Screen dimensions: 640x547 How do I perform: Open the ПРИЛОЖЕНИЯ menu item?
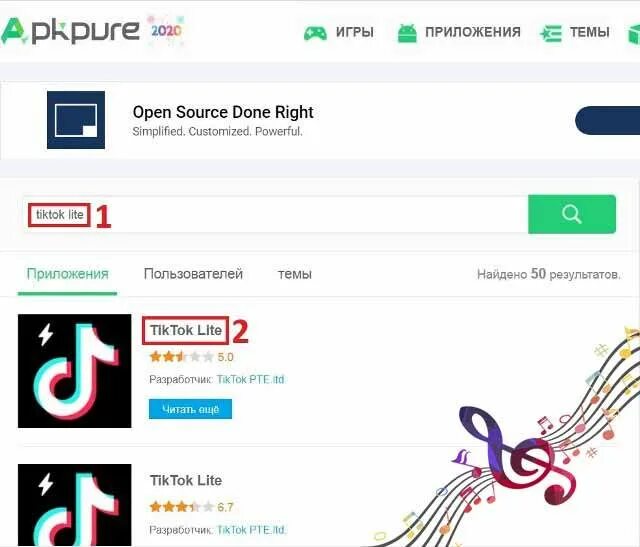473,32
